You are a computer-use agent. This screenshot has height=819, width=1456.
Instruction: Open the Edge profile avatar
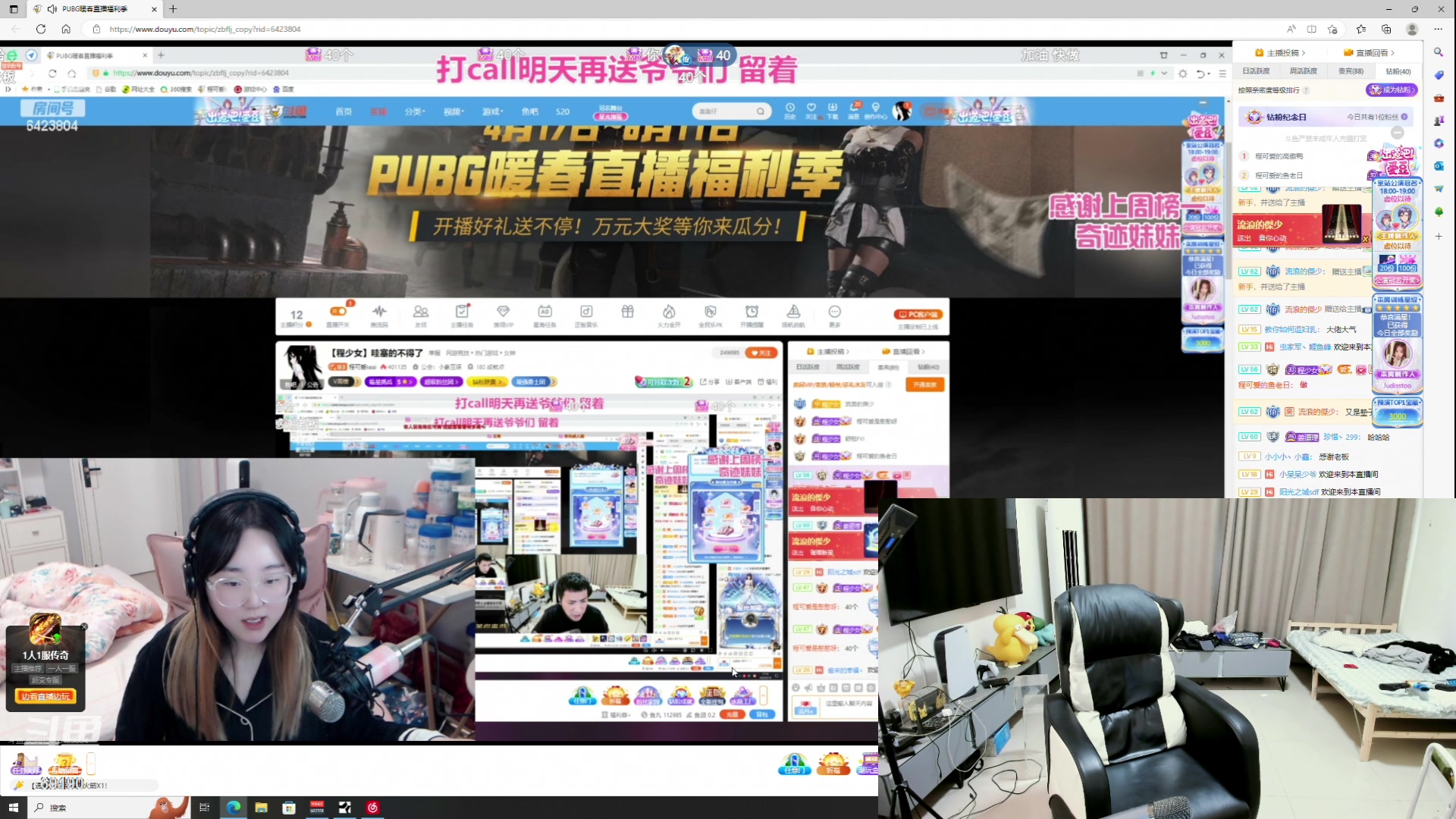1412,29
